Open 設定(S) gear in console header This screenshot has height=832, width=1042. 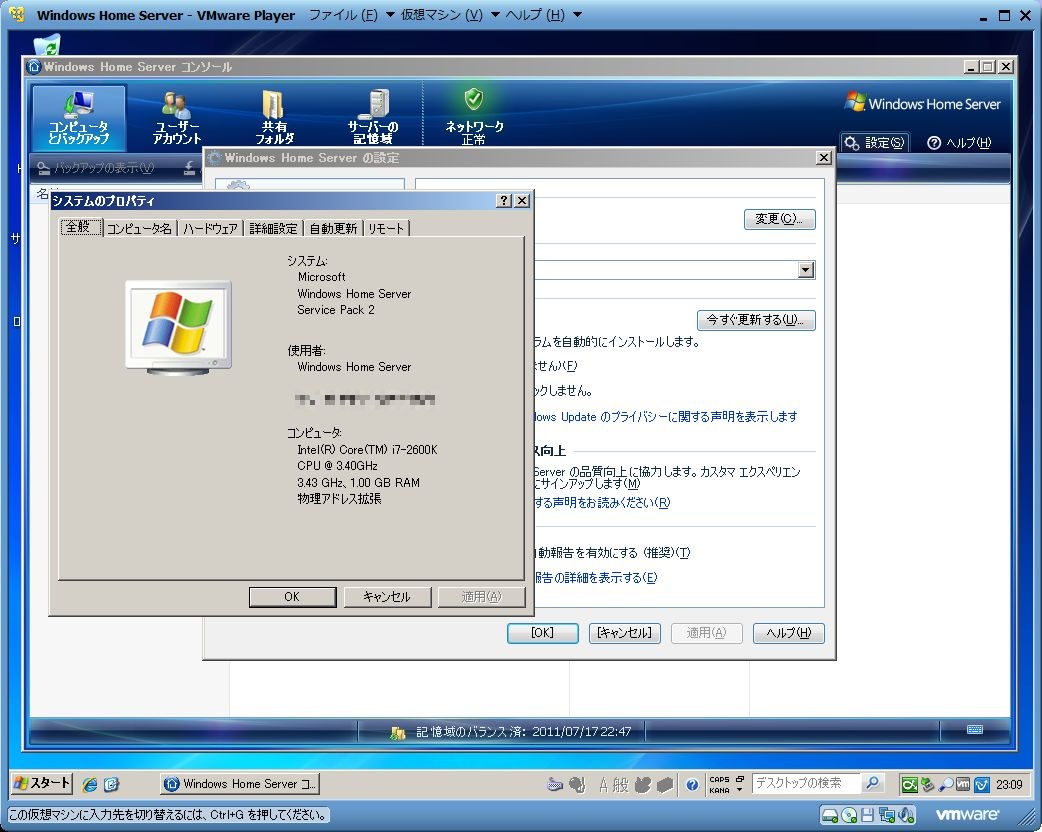tap(874, 142)
